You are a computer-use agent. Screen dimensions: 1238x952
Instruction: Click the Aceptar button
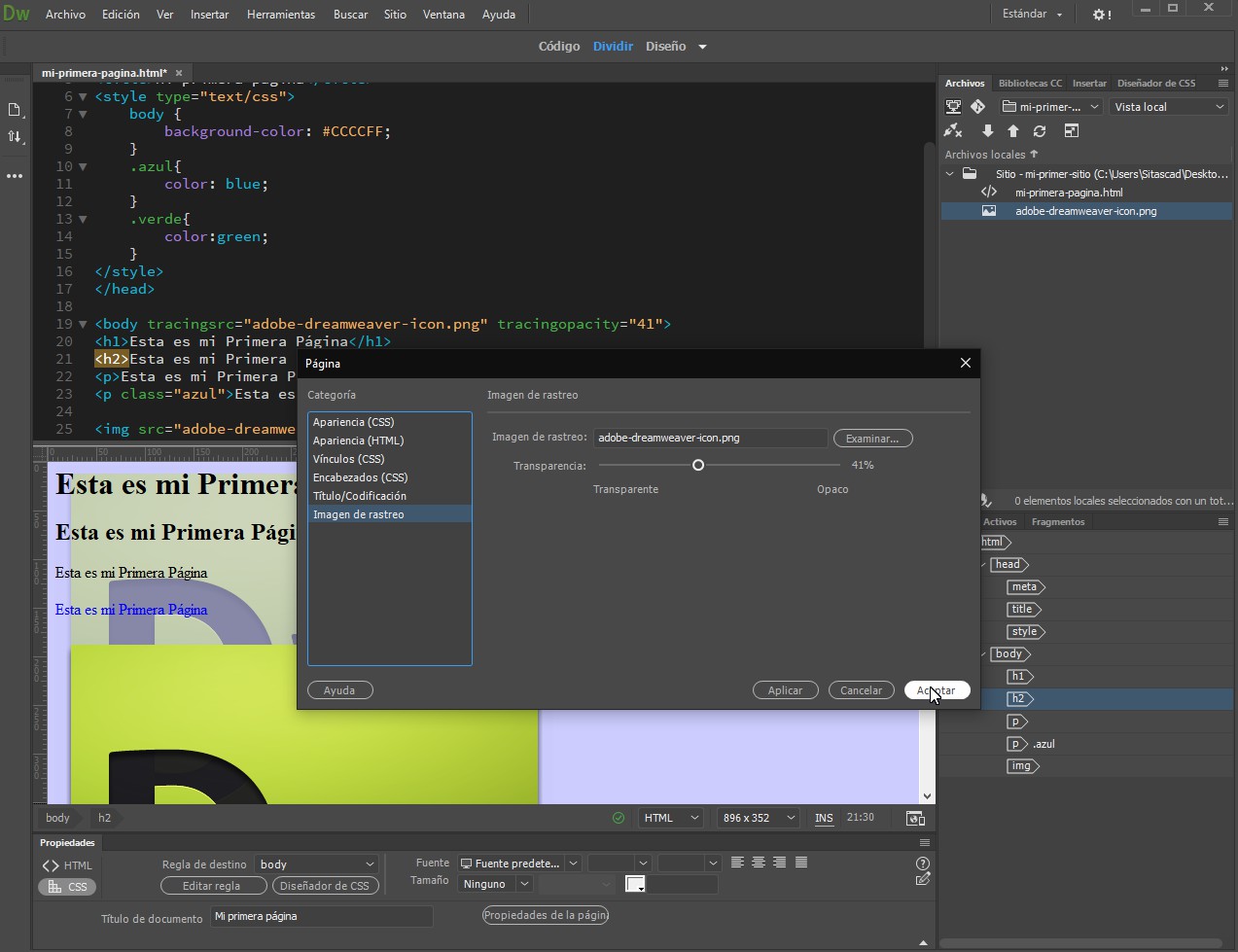(937, 690)
